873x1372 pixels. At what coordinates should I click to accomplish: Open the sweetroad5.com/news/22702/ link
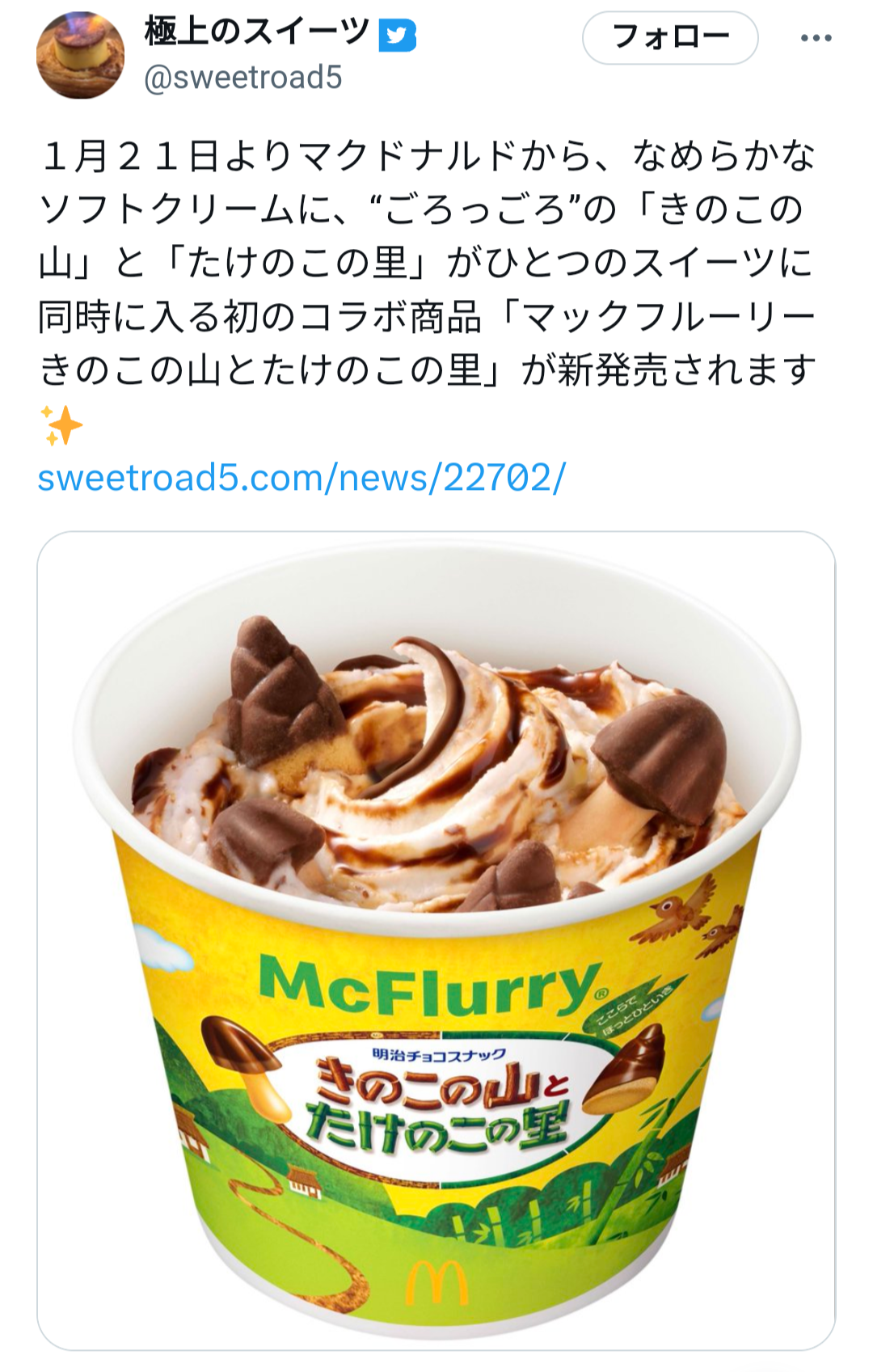[302, 477]
